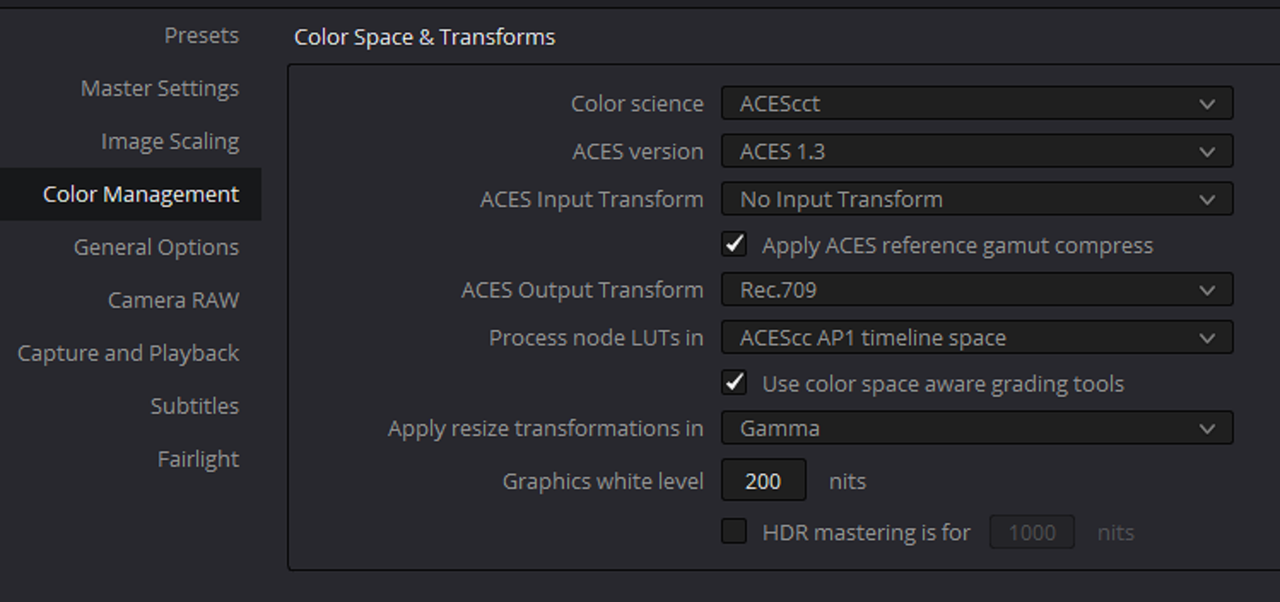Open the Color science dropdown

click(977, 103)
